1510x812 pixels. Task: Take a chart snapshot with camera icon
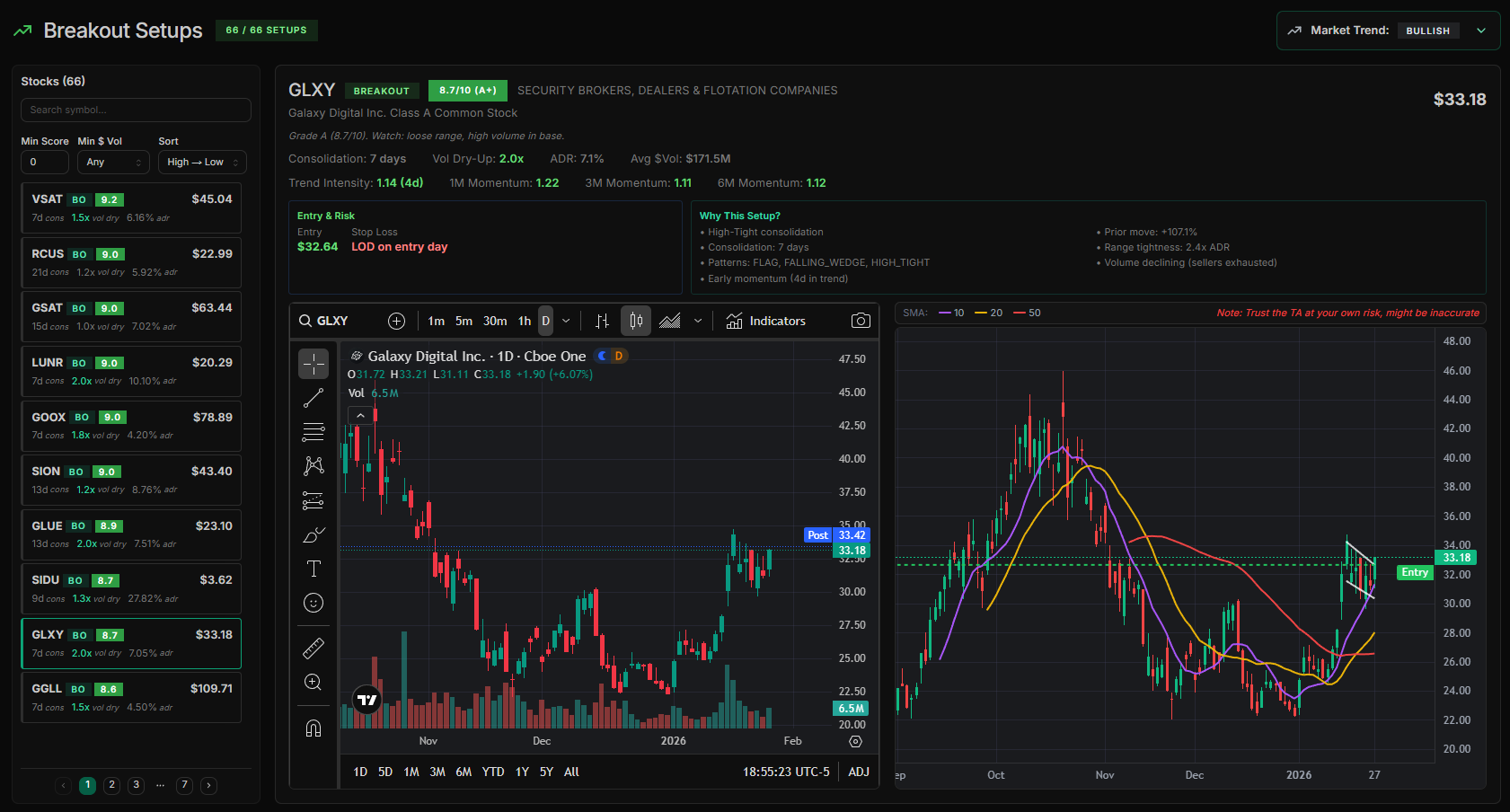point(860,321)
